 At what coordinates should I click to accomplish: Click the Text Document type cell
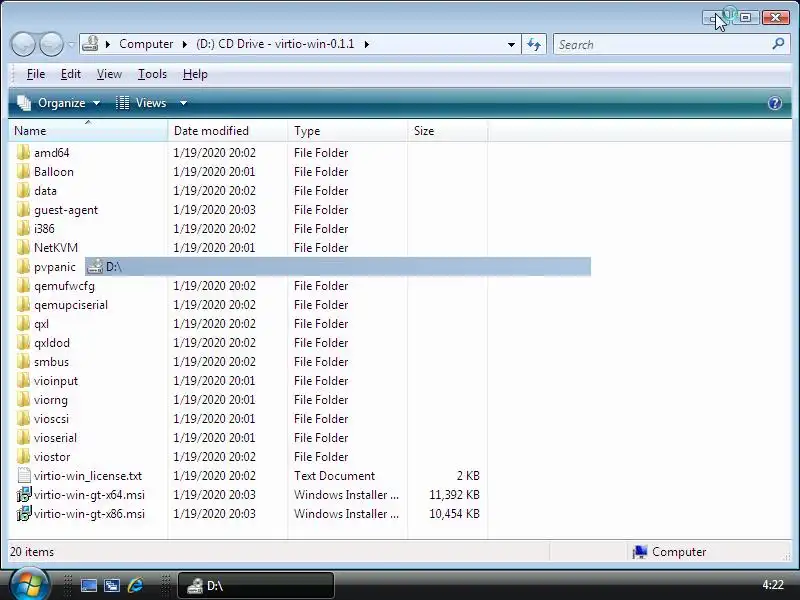pos(334,476)
